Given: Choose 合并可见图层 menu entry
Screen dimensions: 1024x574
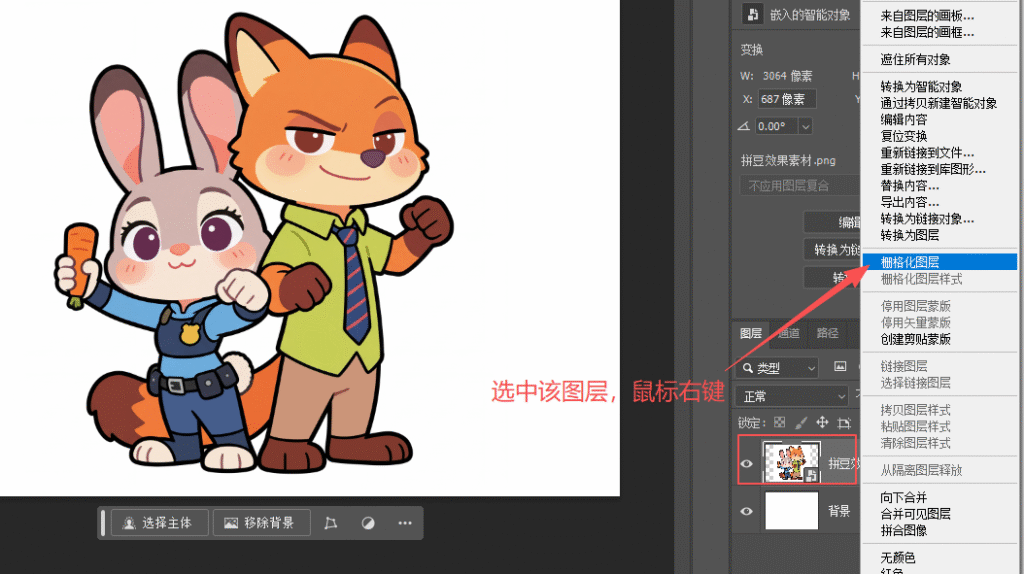Looking at the screenshot, I should click(x=915, y=514).
